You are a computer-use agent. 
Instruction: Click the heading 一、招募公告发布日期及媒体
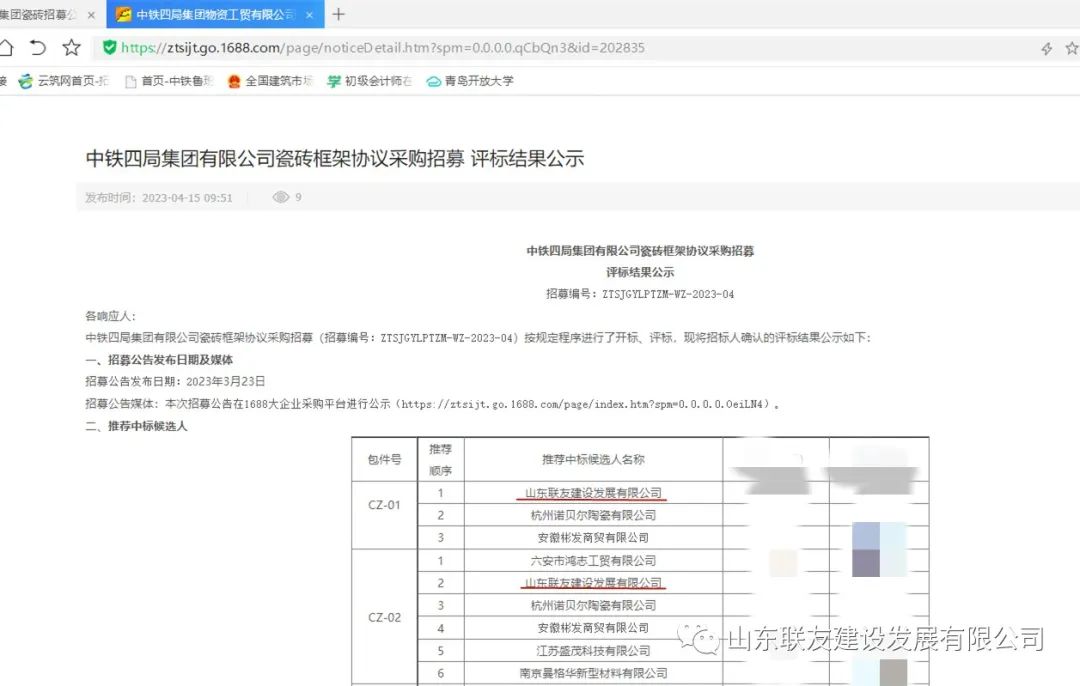coord(159,360)
